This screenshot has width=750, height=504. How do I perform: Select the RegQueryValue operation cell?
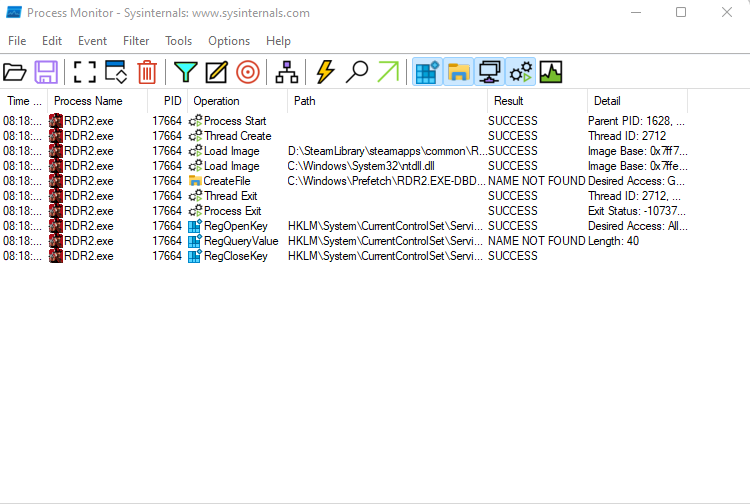point(234,241)
